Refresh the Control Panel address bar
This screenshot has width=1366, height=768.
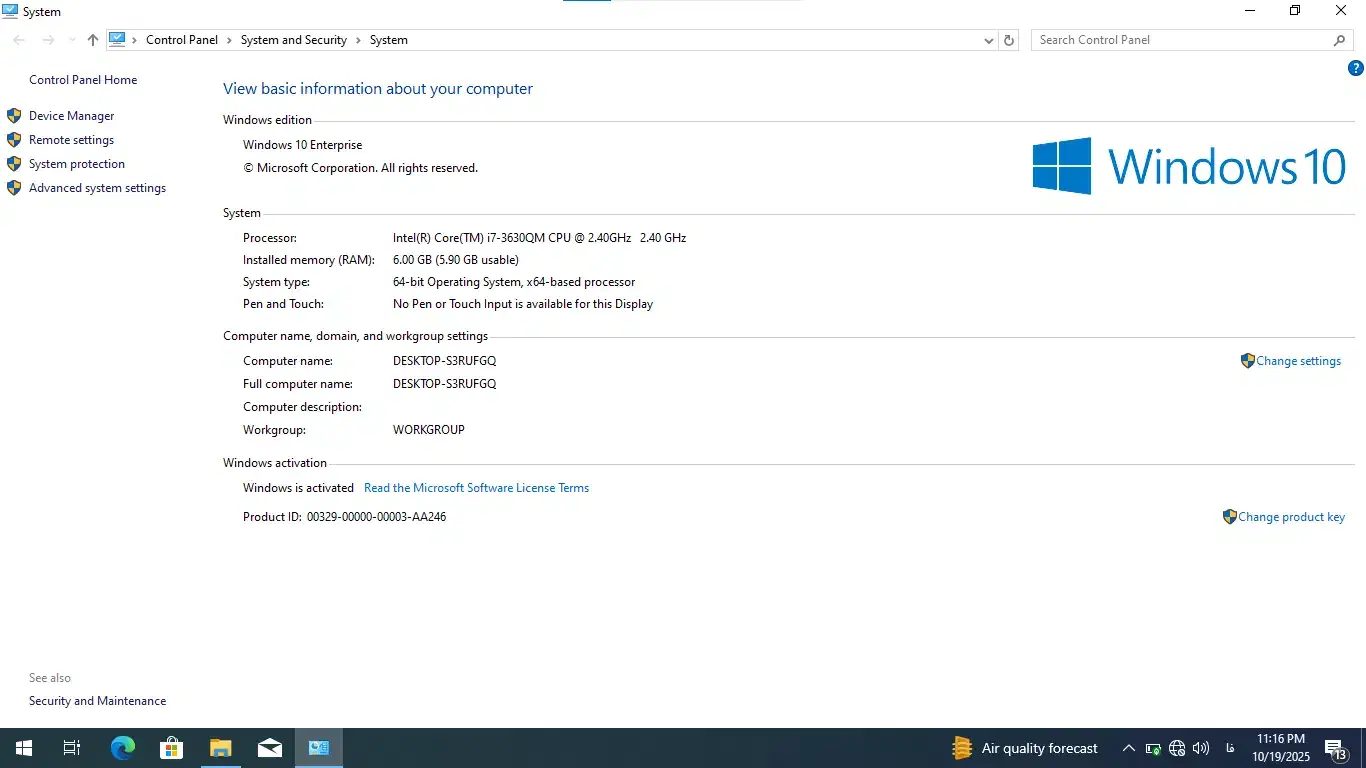1009,40
